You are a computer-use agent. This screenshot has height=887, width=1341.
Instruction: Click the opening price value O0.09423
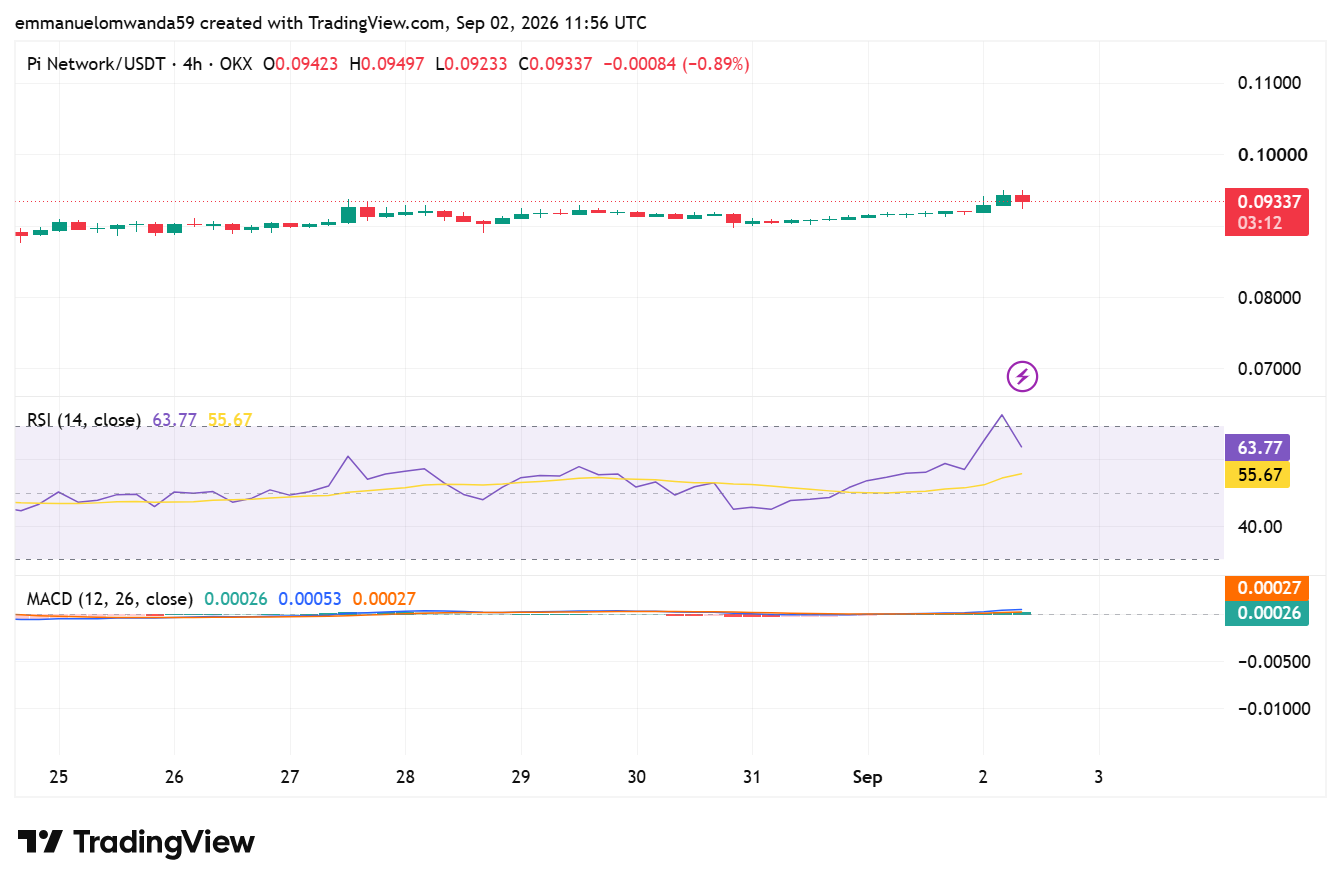(x=301, y=64)
